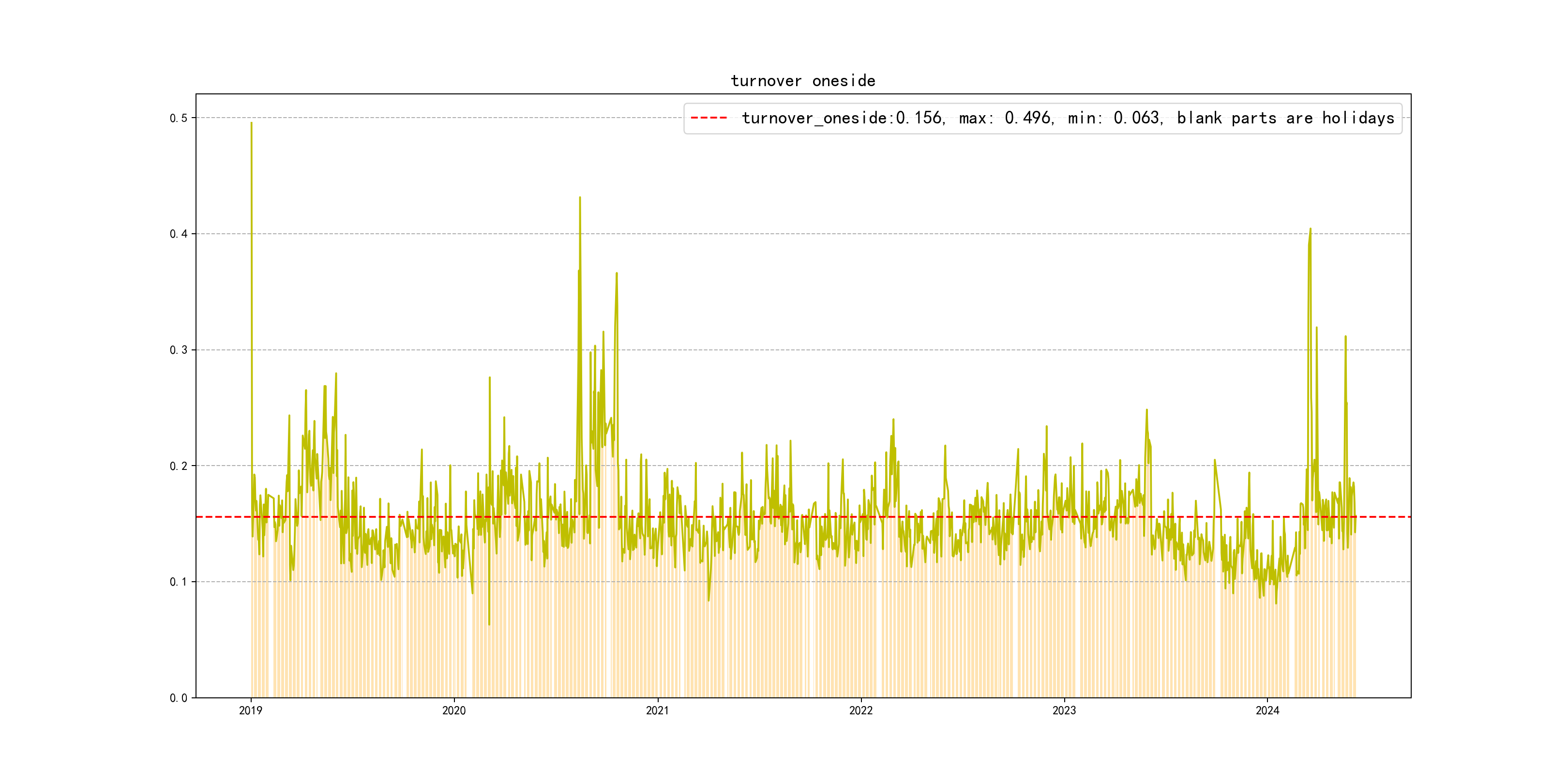Click the late-2020 spike peak near 0.37

pos(617,273)
